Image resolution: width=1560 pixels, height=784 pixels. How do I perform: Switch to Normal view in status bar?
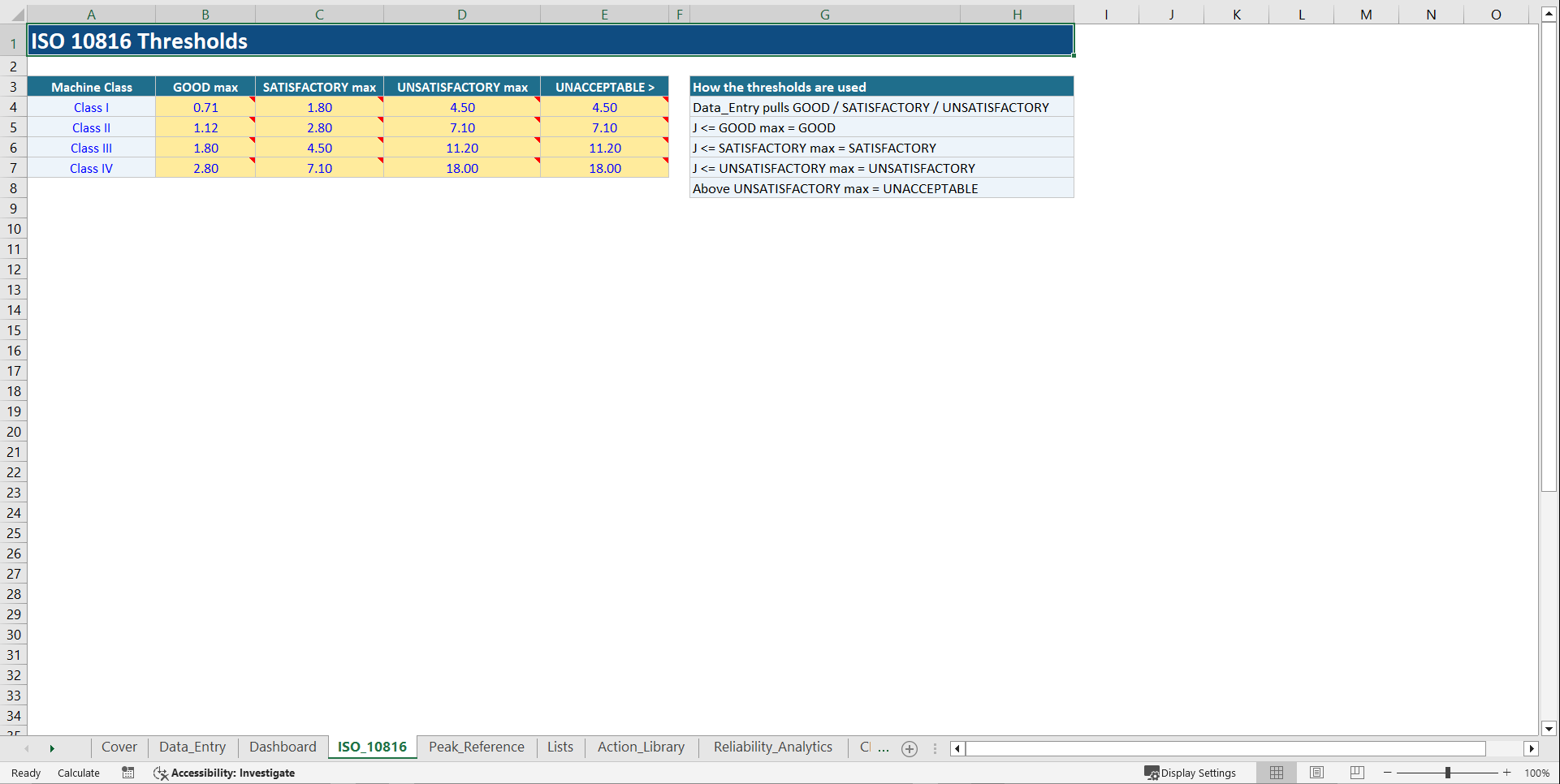pyautogui.click(x=1276, y=773)
